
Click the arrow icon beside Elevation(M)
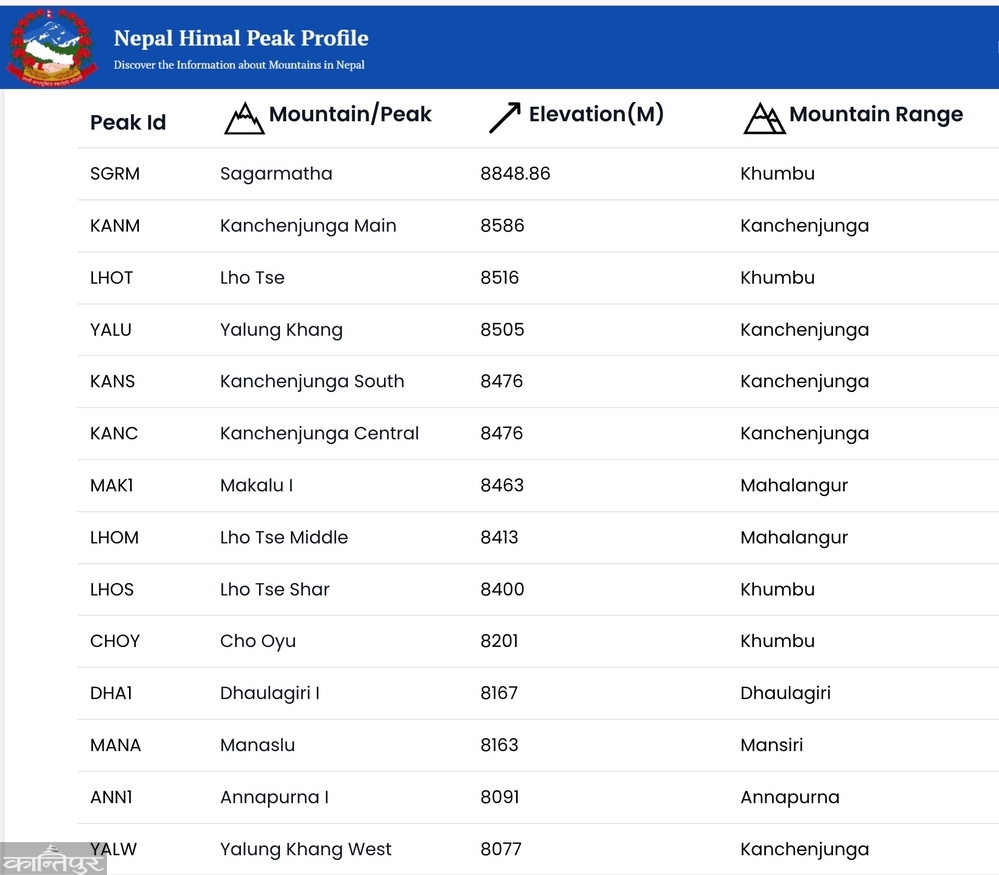click(504, 118)
